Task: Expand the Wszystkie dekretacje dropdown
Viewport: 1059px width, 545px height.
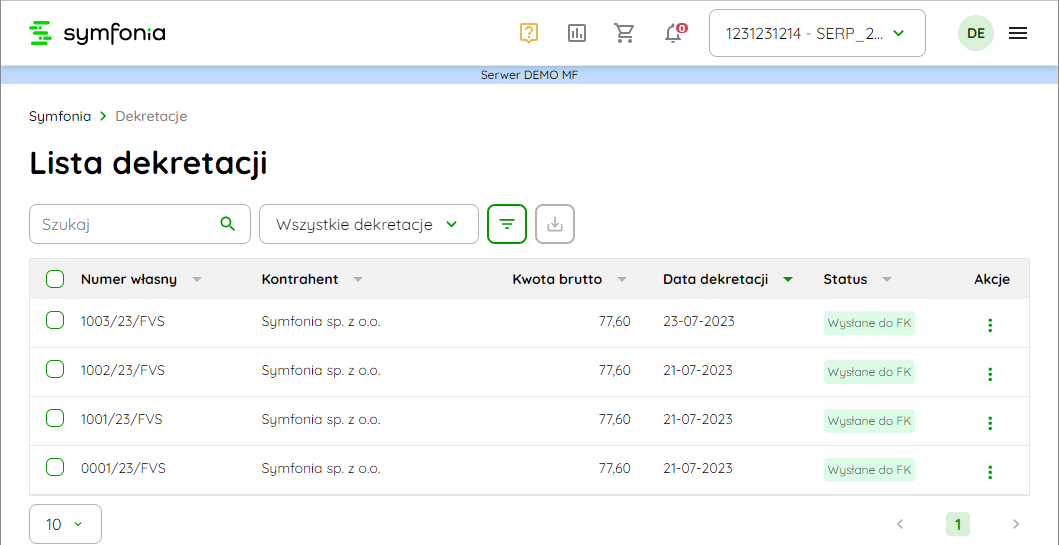Action: (x=369, y=224)
